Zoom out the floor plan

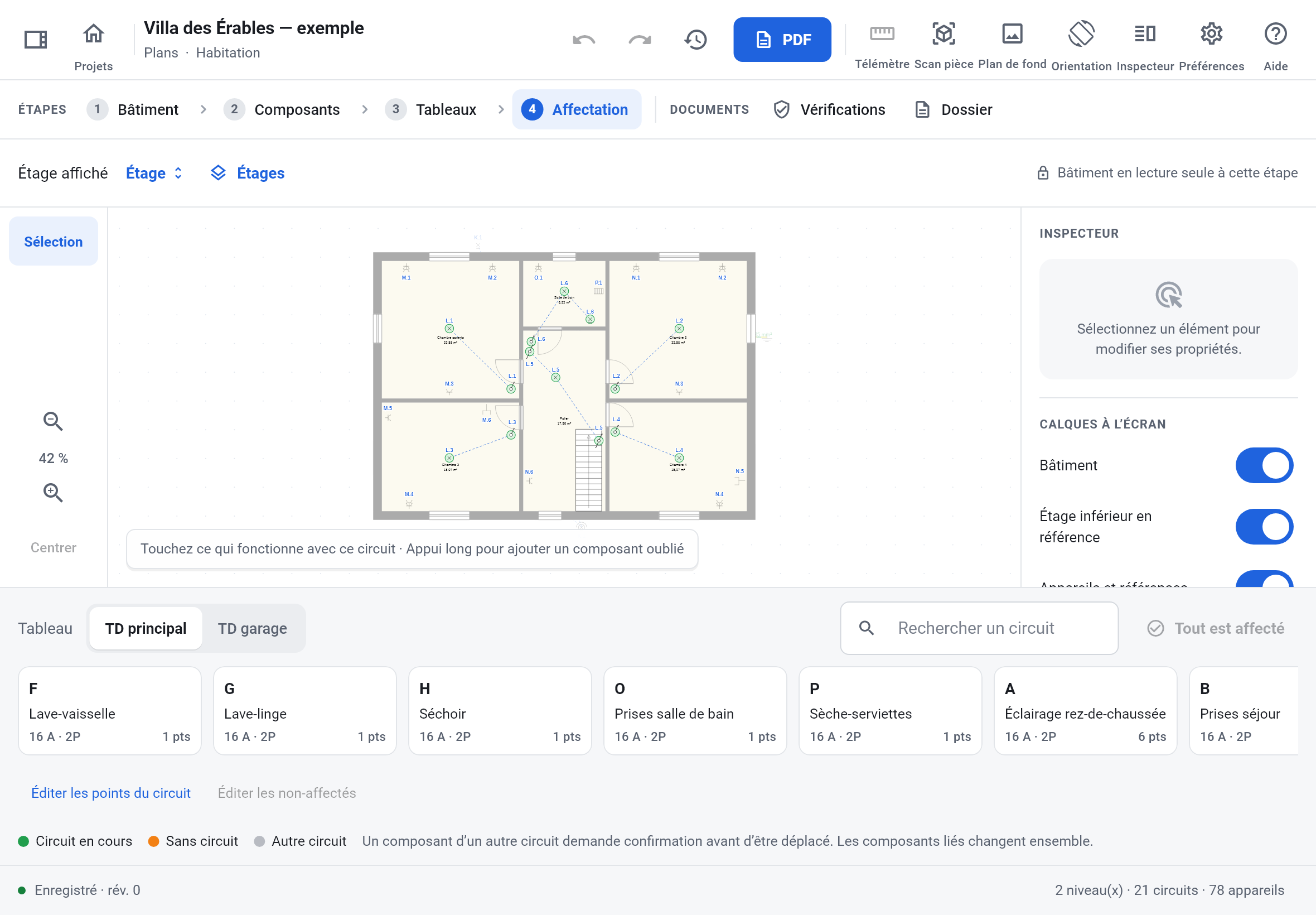pyautogui.click(x=54, y=421)
